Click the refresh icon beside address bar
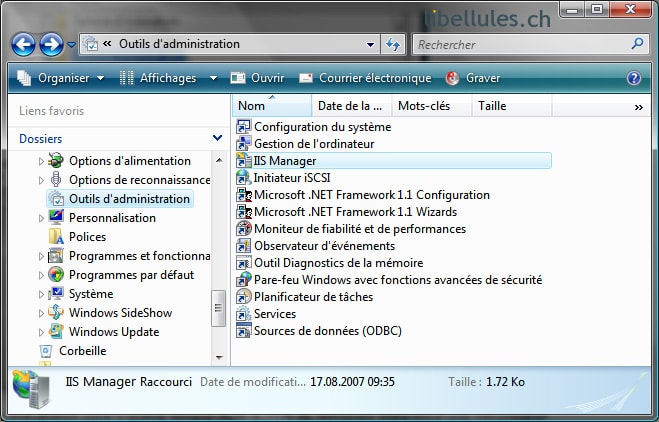The width and height of the screenshot is (659, 422). (x=393, y=44)
